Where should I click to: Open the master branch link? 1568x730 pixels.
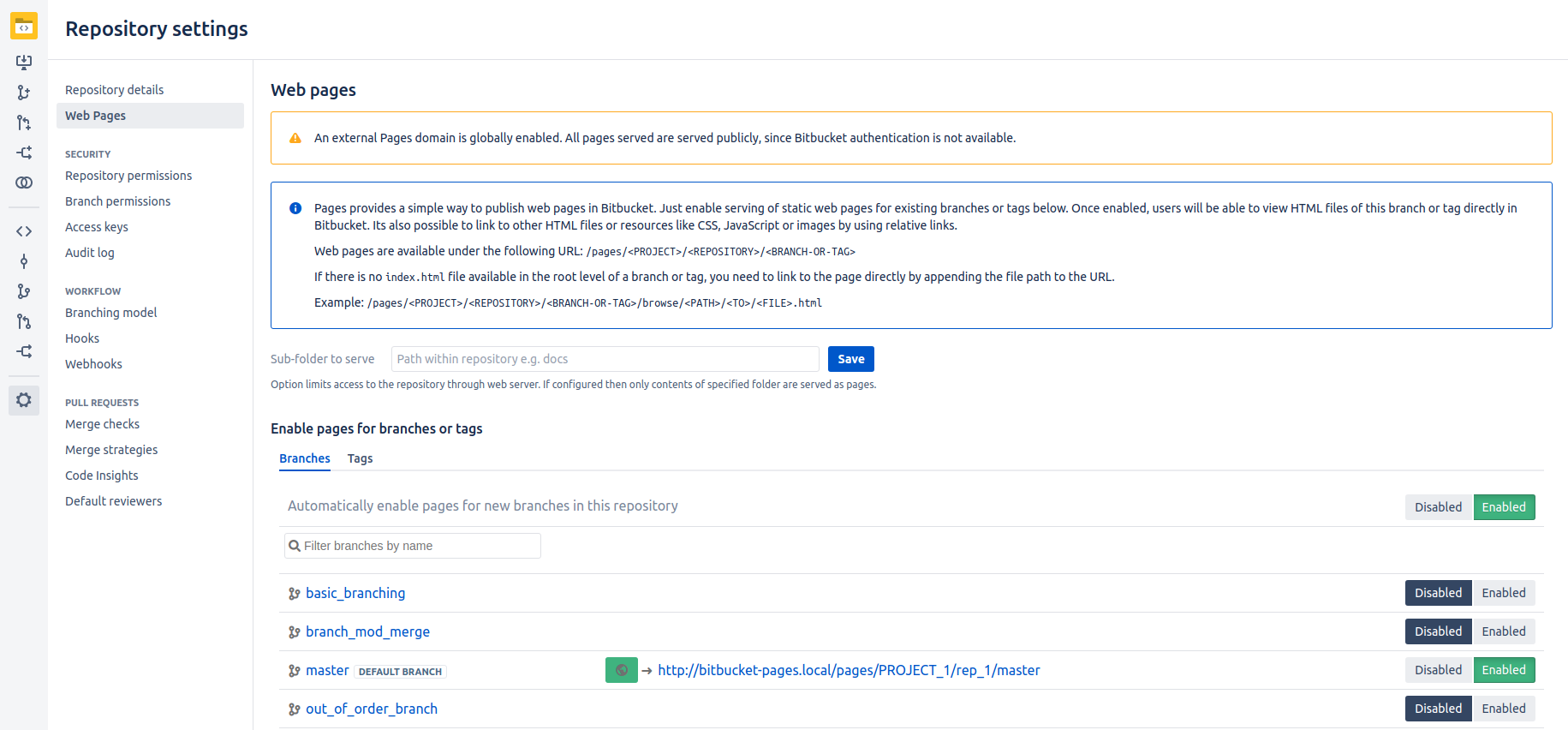coord(327,670)
